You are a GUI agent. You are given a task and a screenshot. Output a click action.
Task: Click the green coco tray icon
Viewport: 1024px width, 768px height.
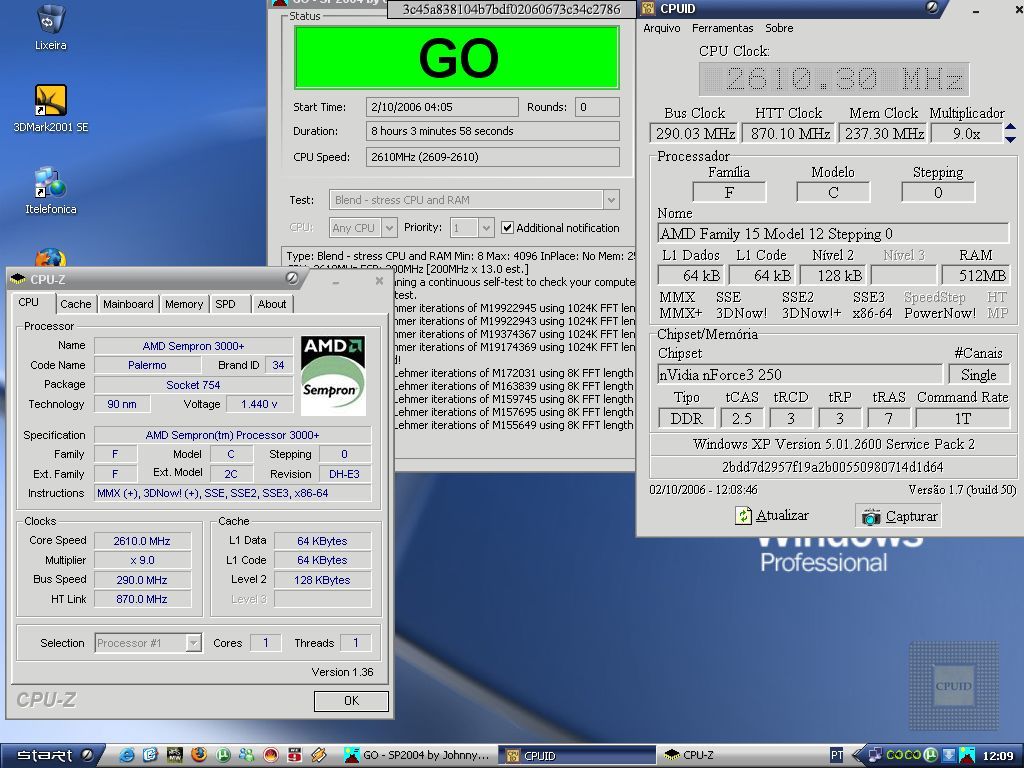pos(903,755)
